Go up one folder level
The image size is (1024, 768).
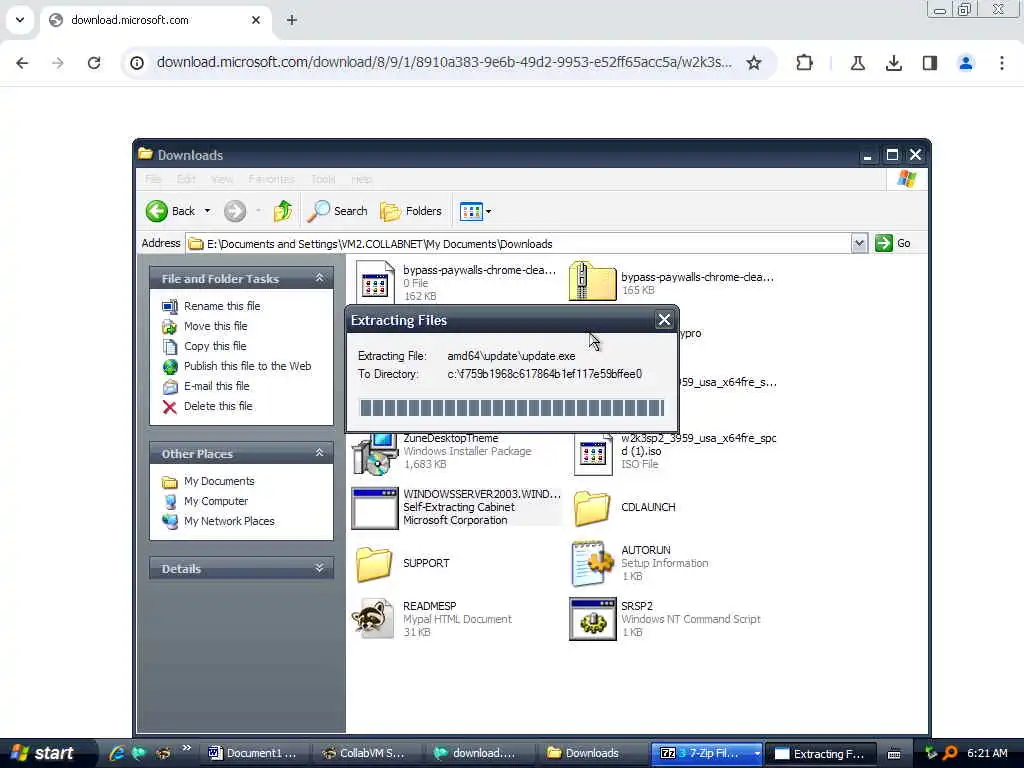[283, 211]
